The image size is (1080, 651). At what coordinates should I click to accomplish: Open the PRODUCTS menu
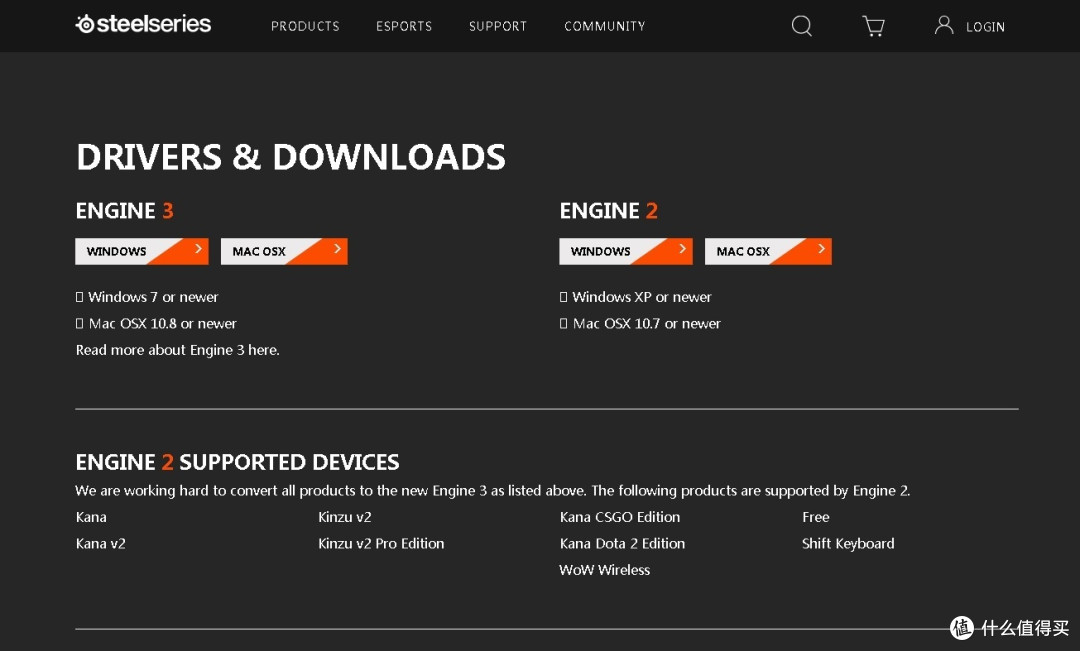pos(305,26)
